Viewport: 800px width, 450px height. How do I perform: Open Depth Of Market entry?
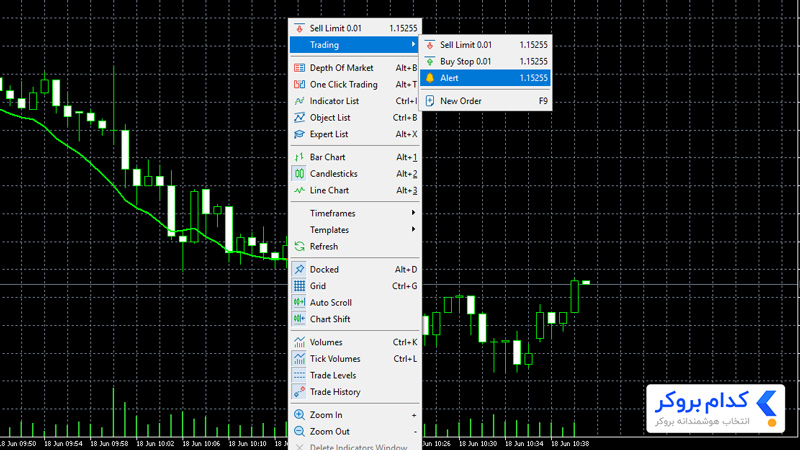click(355, 68)
